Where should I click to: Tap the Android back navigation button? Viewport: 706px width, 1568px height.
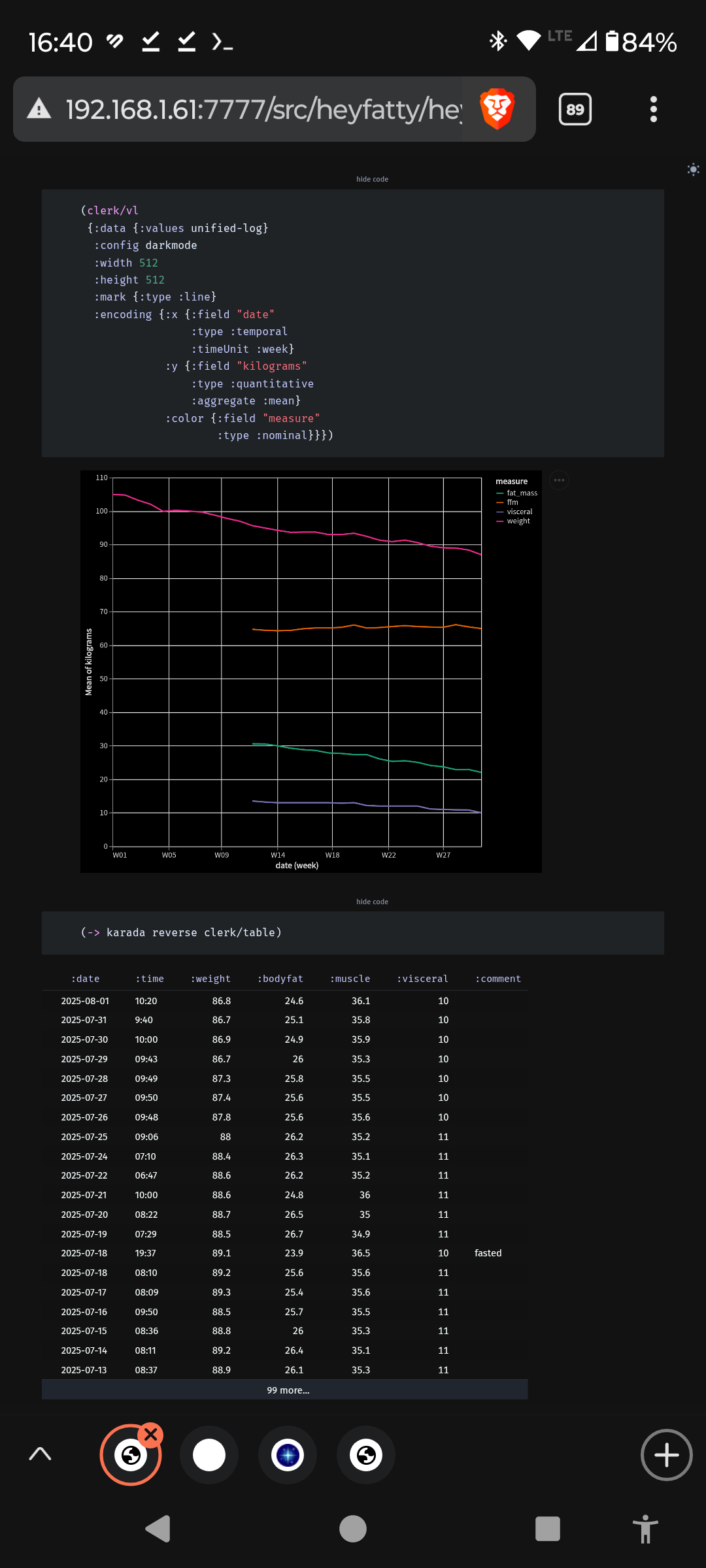[158, 1529]
